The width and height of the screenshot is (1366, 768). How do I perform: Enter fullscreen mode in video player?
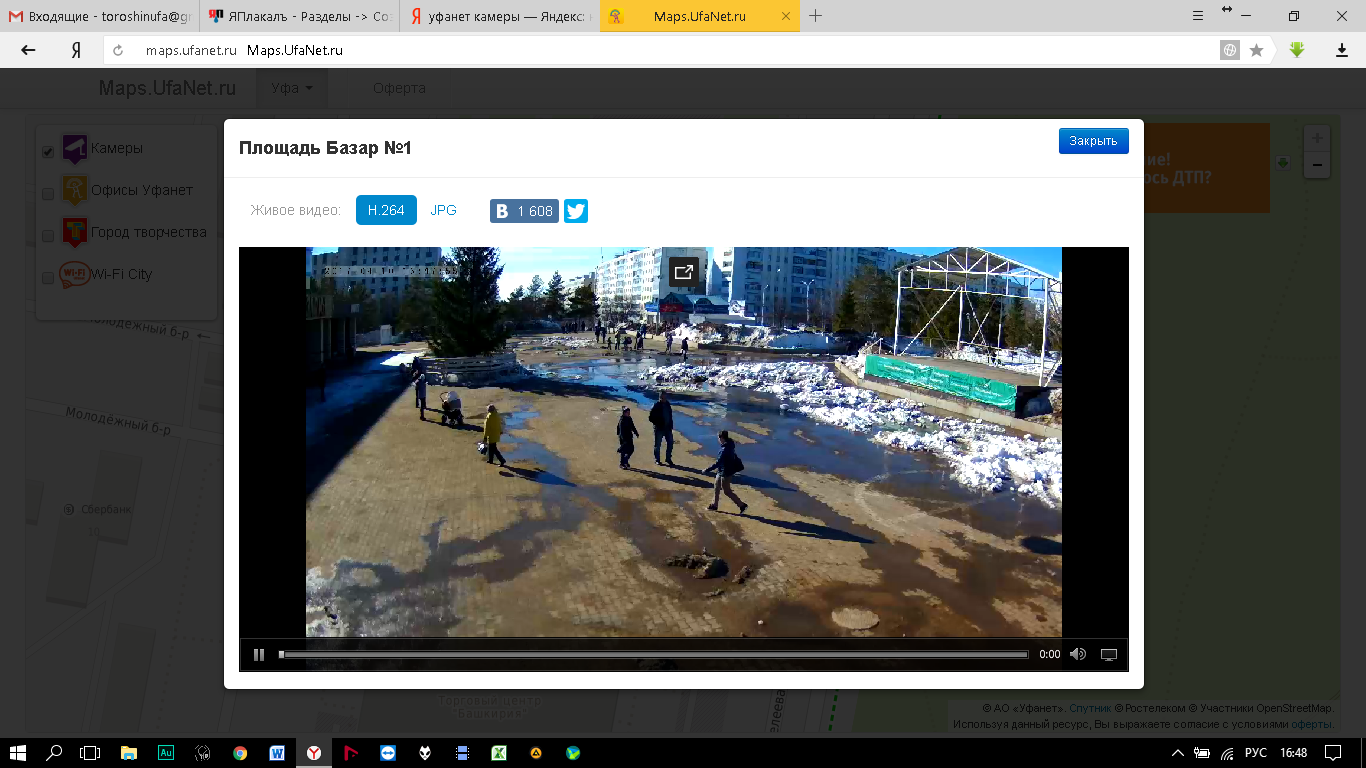(1108, 655)
